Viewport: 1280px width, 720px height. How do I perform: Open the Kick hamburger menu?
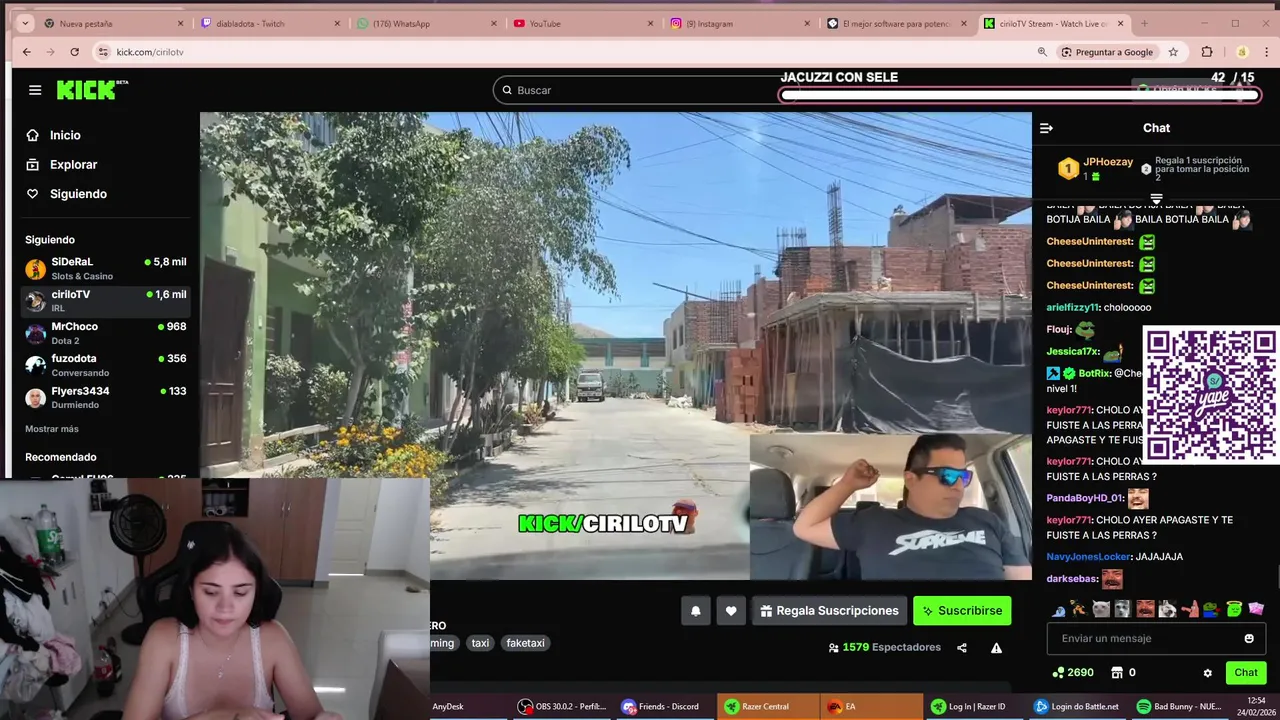pos(35,90)
